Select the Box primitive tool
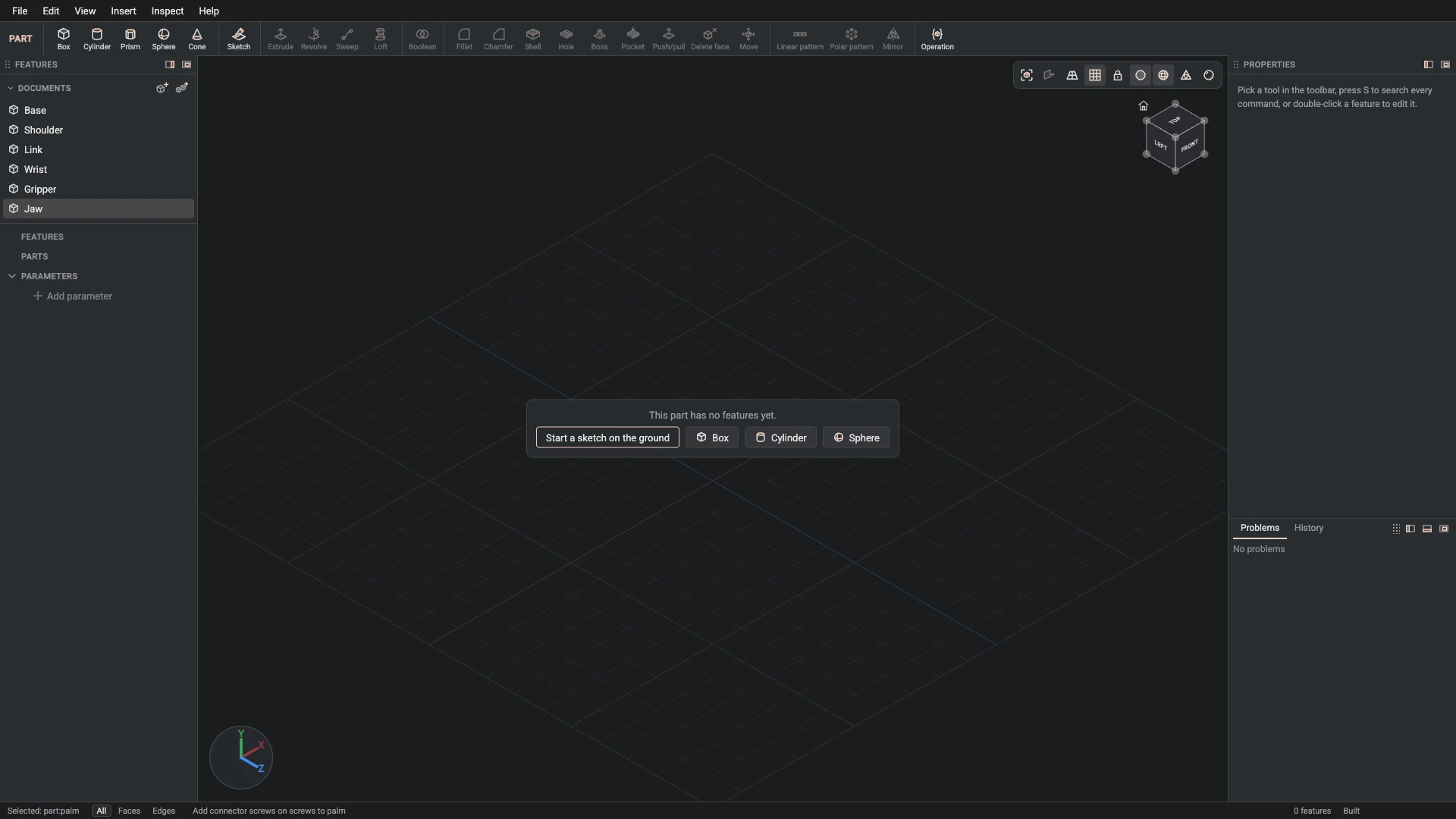1456x819 pixels. coord(64,39)
